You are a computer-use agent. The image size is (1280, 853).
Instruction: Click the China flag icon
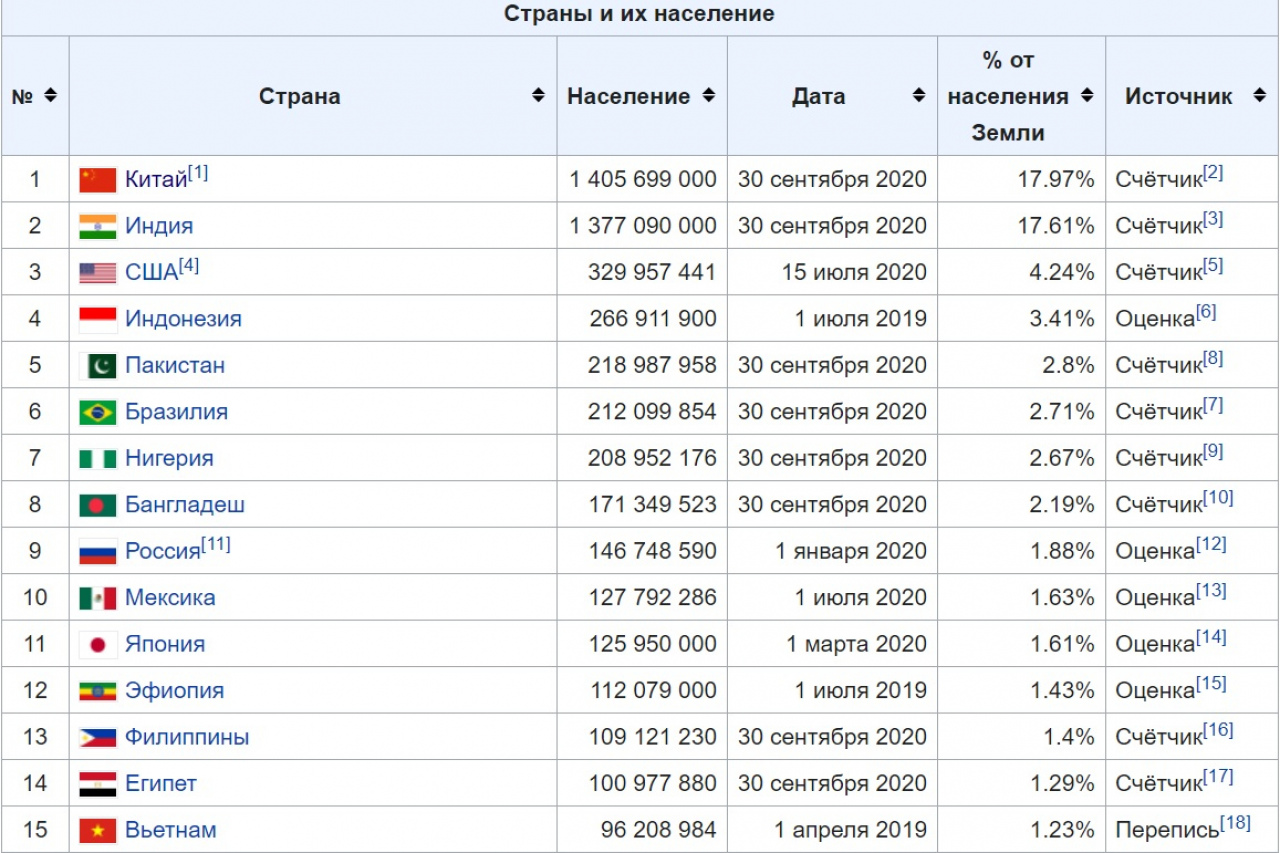pyautogui.click(x=98, y=180)
